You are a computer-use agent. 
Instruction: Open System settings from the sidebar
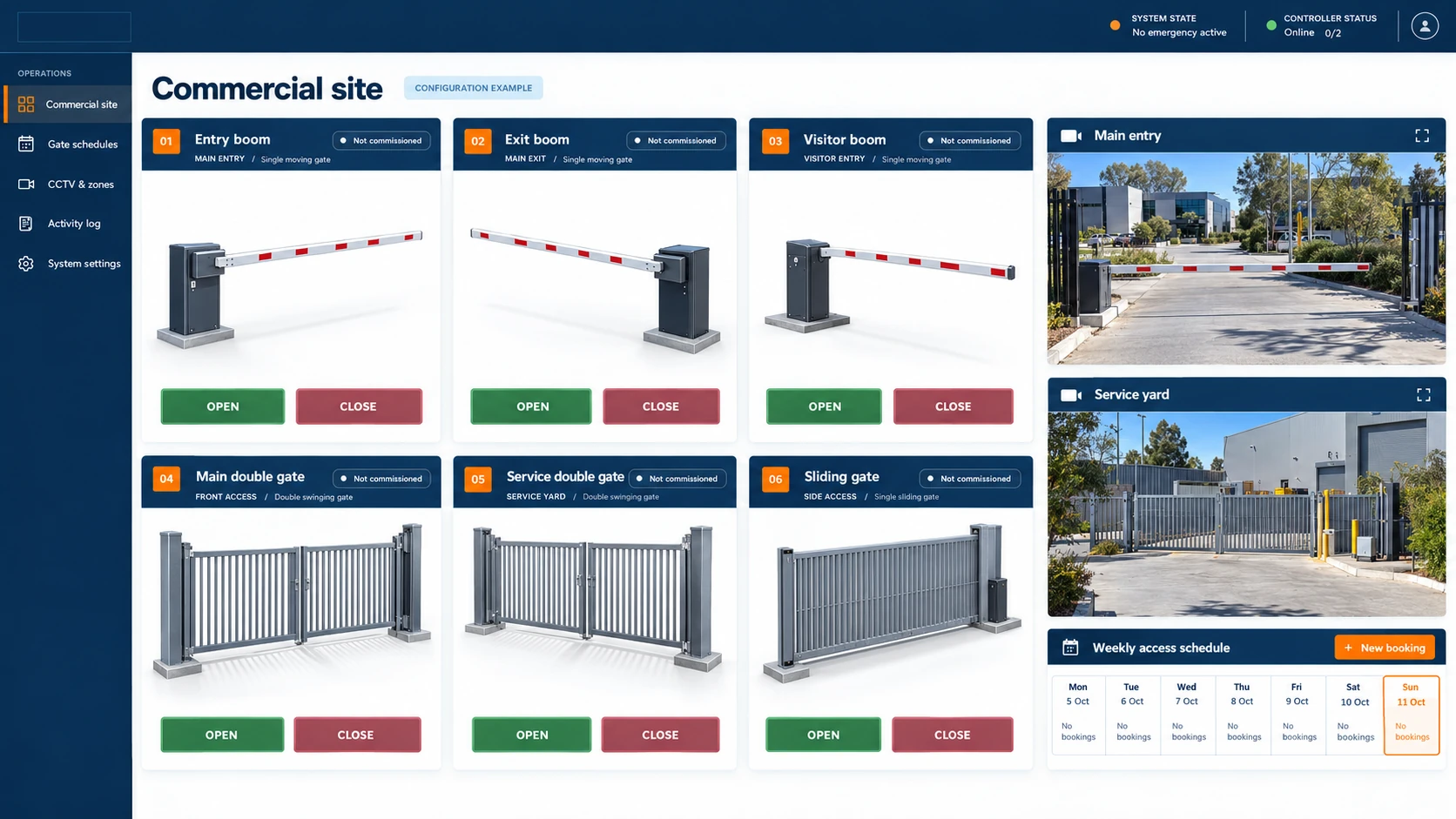coord(68,264)
